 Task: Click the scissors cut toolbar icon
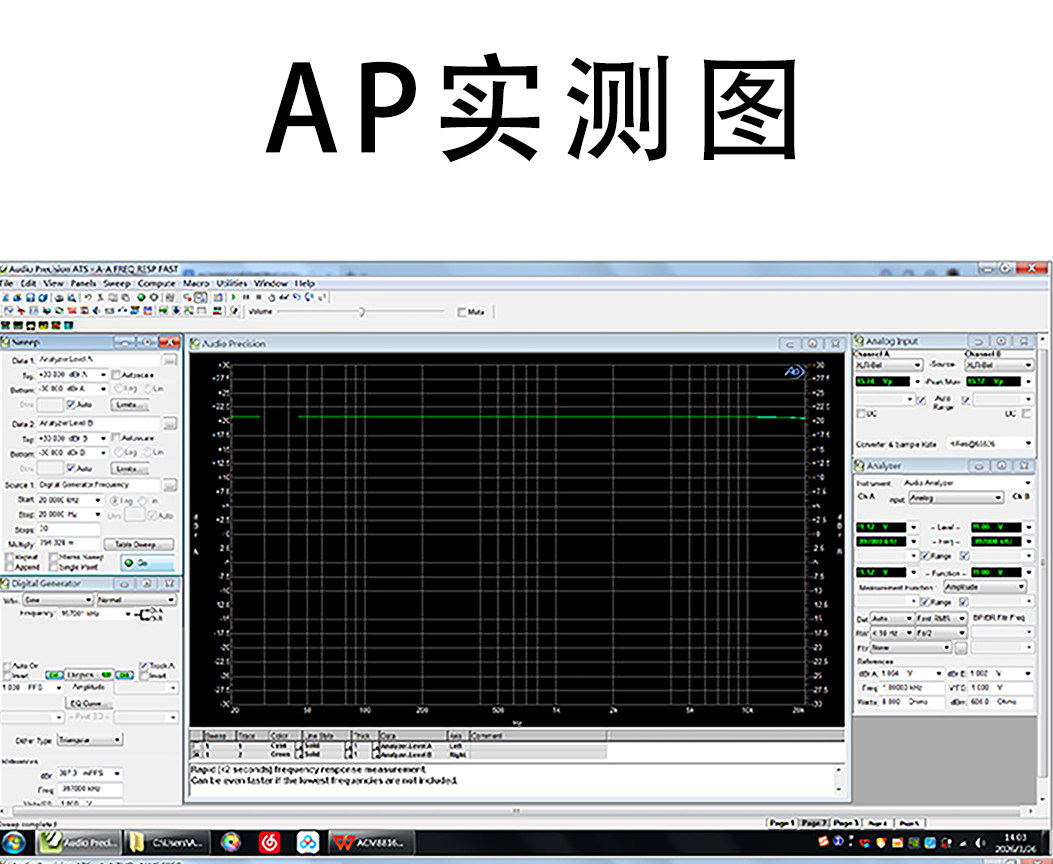coord(100,297)
